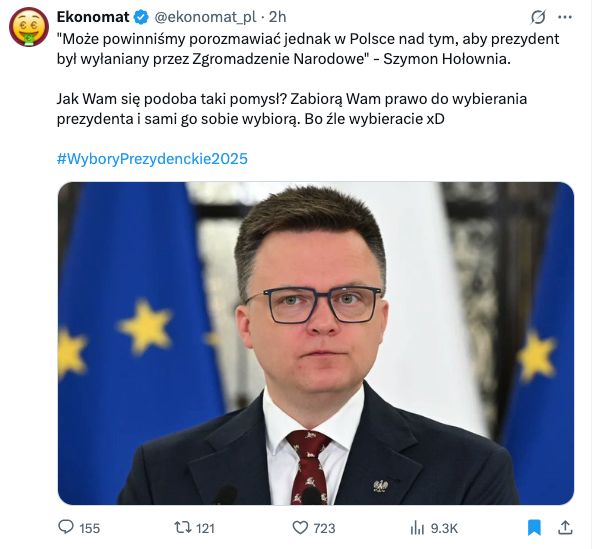
Task: Repost the tweet using the retweet icon
Action: 183,528
